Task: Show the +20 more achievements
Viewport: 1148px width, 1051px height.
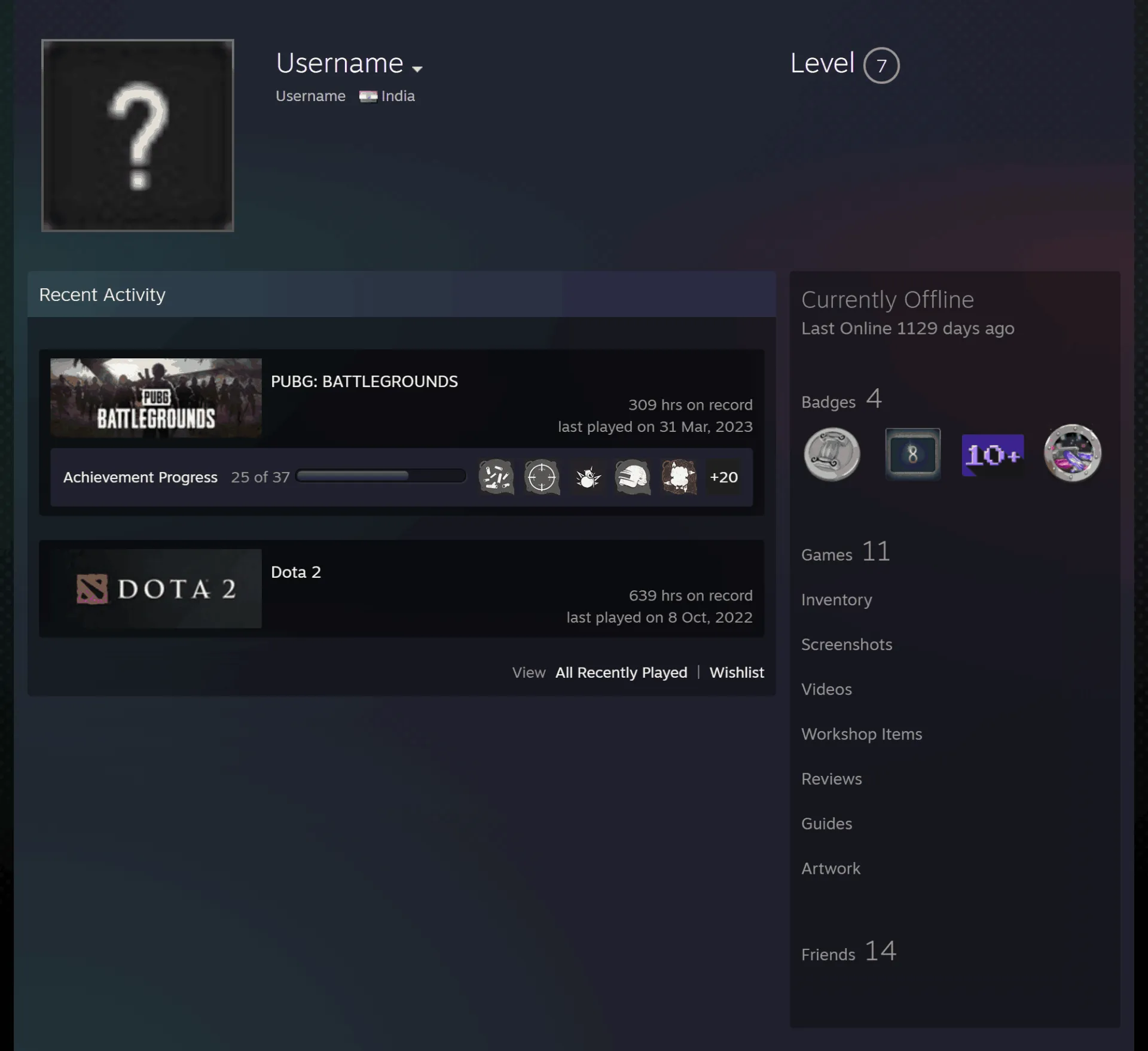Action: [x=723, y=477]
